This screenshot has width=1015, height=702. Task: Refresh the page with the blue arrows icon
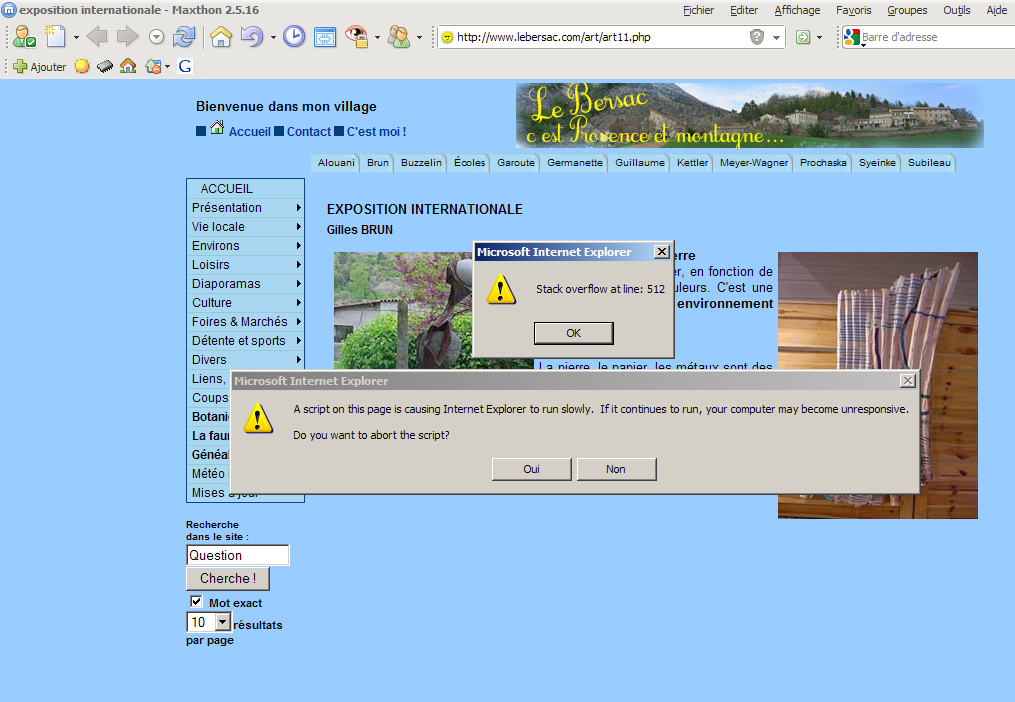point(184,37)
